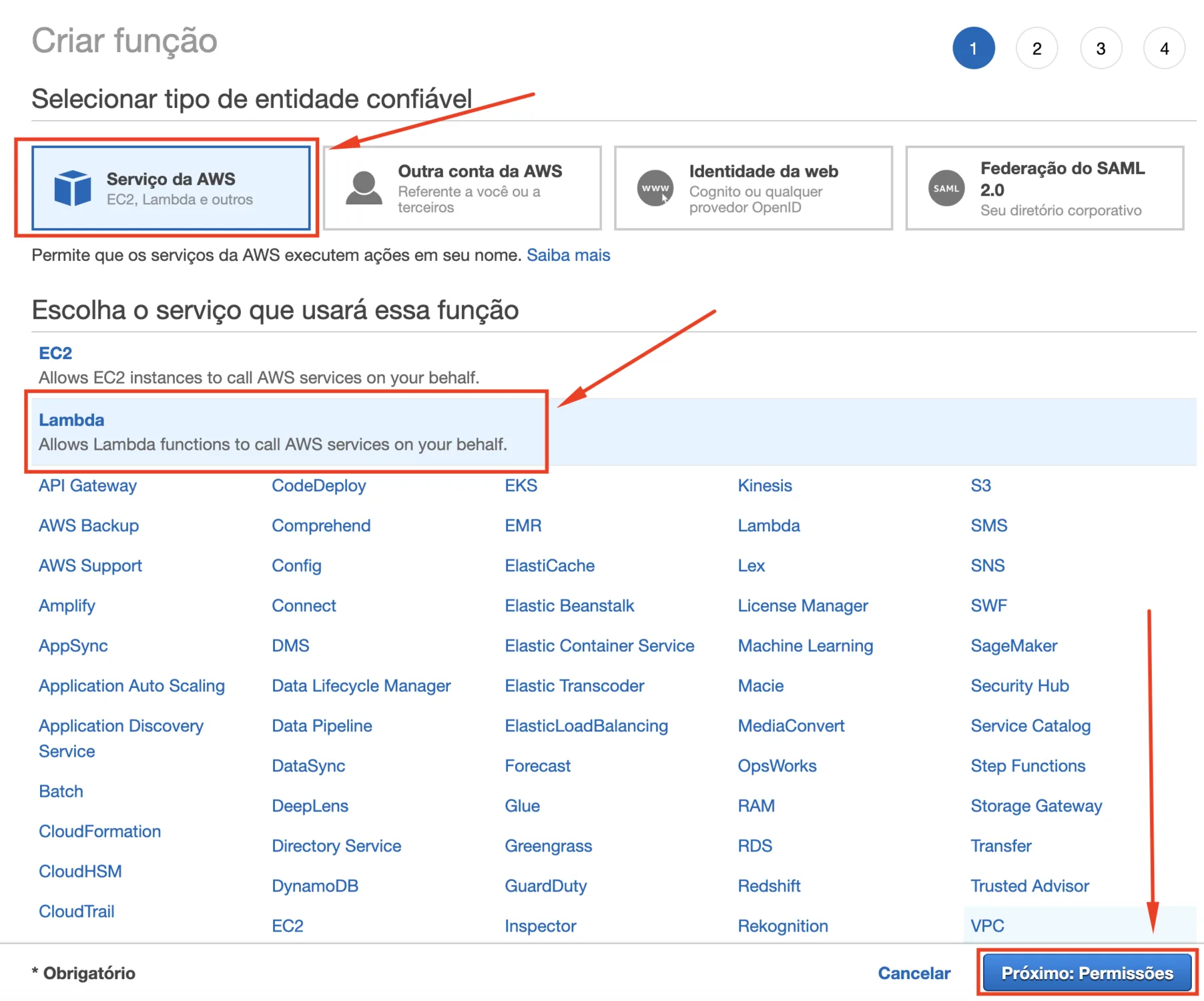Pick Elastic Transcoder
The height and width of the screenshot is (1001, 1204).
click(x=575, y=685)
